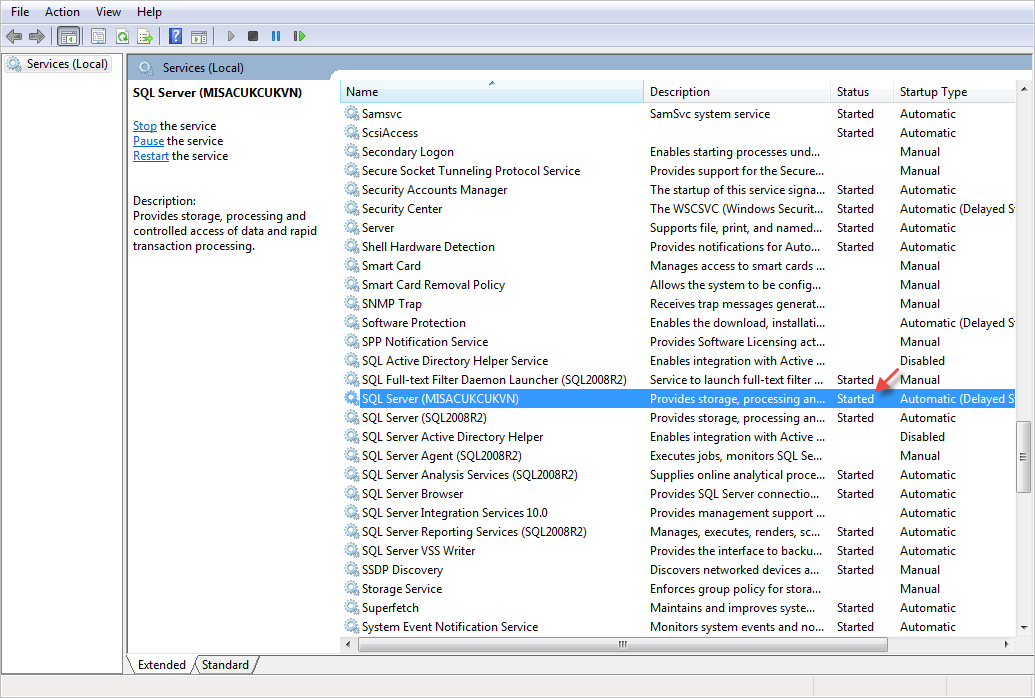Select SQL Server Agent (SQL2008R2)
This screenshot has width=1035, height=698.
[x=442, y=456]
